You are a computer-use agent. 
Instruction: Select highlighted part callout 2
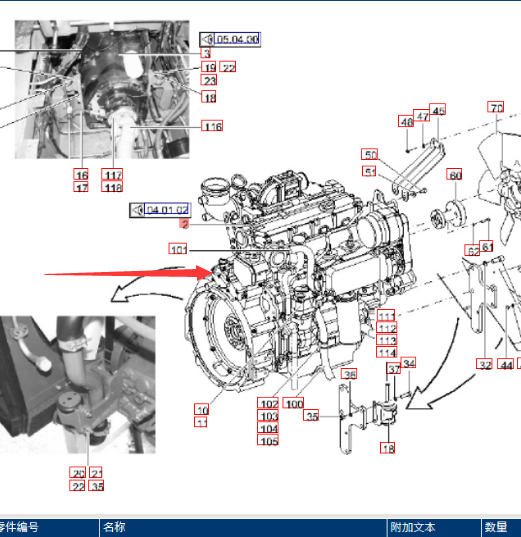click(x=184, y=224)
